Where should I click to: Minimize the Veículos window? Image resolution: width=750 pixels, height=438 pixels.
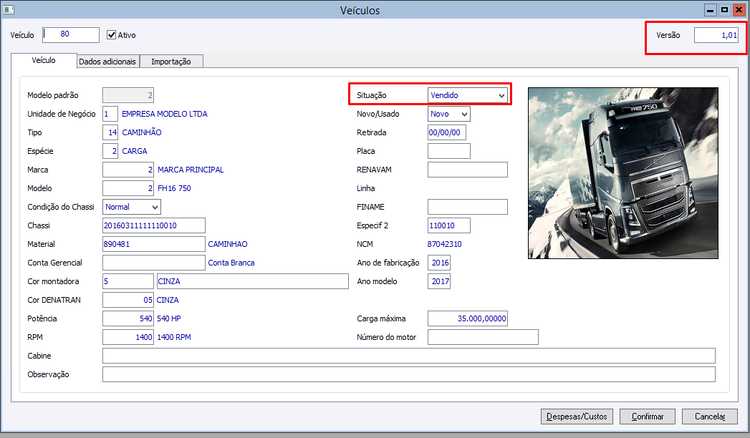click(710, 10)
